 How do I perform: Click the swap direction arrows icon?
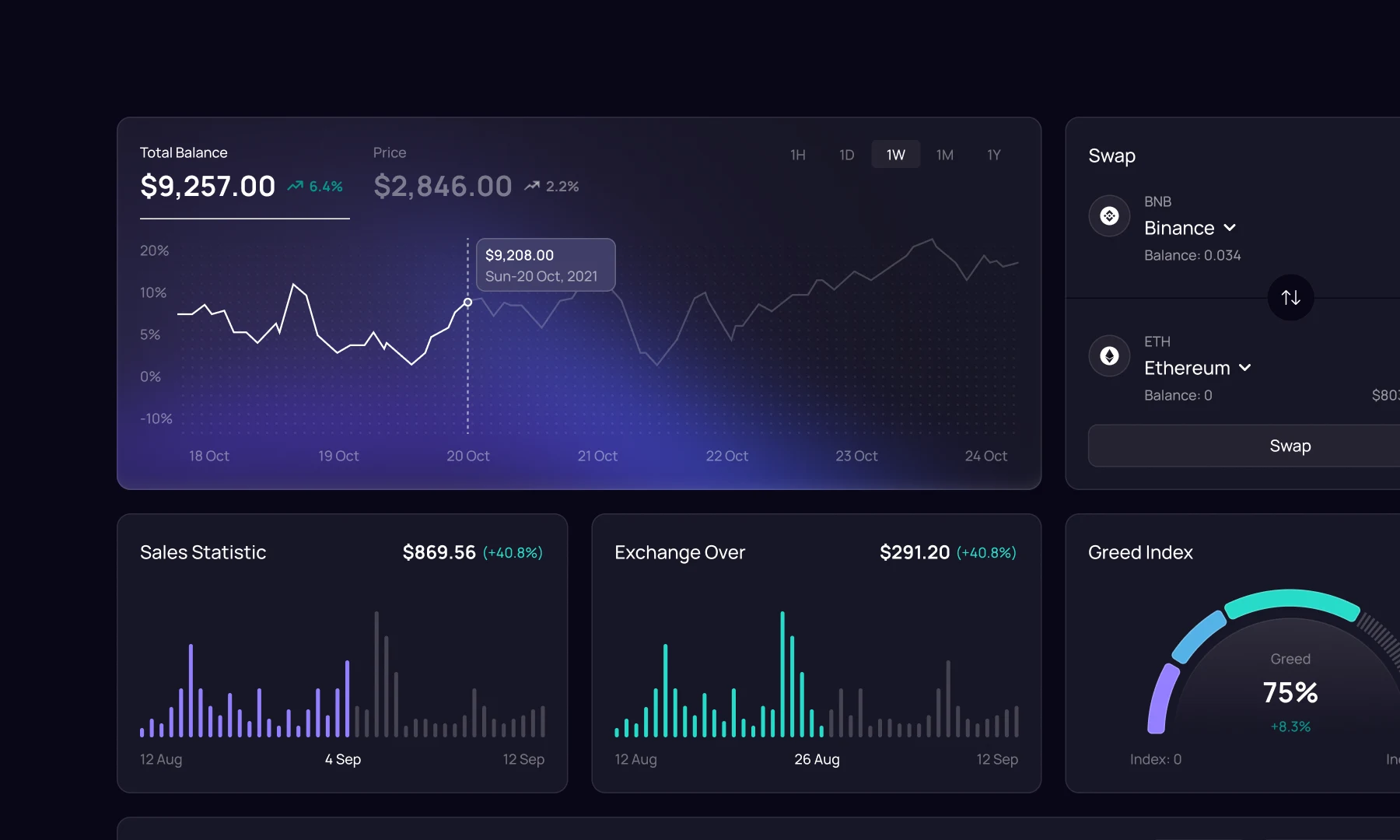(x=1290, y=297)
